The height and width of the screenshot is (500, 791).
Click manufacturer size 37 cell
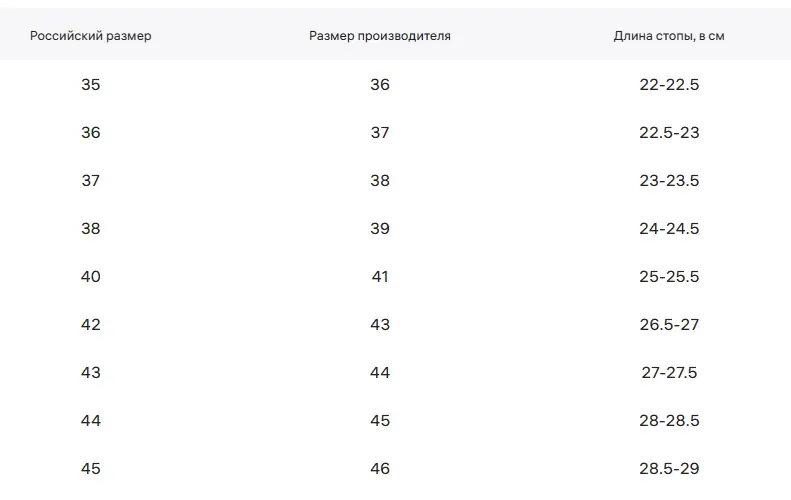pos(380,133)
